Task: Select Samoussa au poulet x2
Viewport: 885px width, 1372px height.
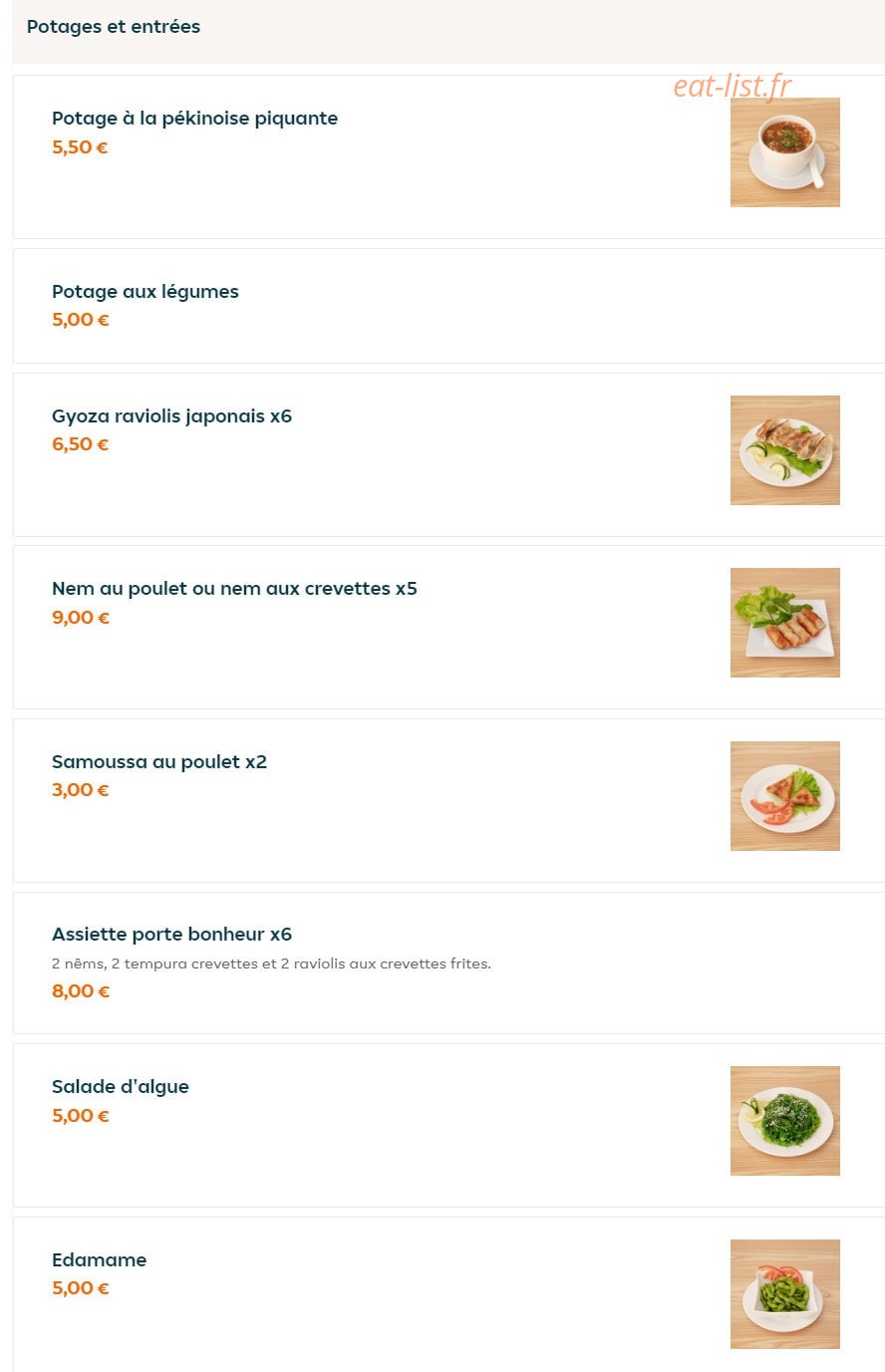Action: tap(159, 762)
